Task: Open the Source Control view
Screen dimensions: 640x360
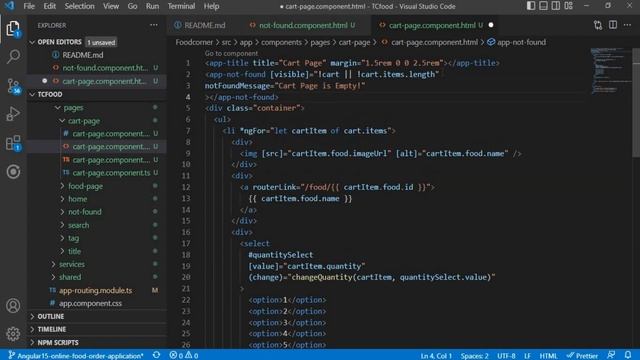Action: tap(13, 86)
